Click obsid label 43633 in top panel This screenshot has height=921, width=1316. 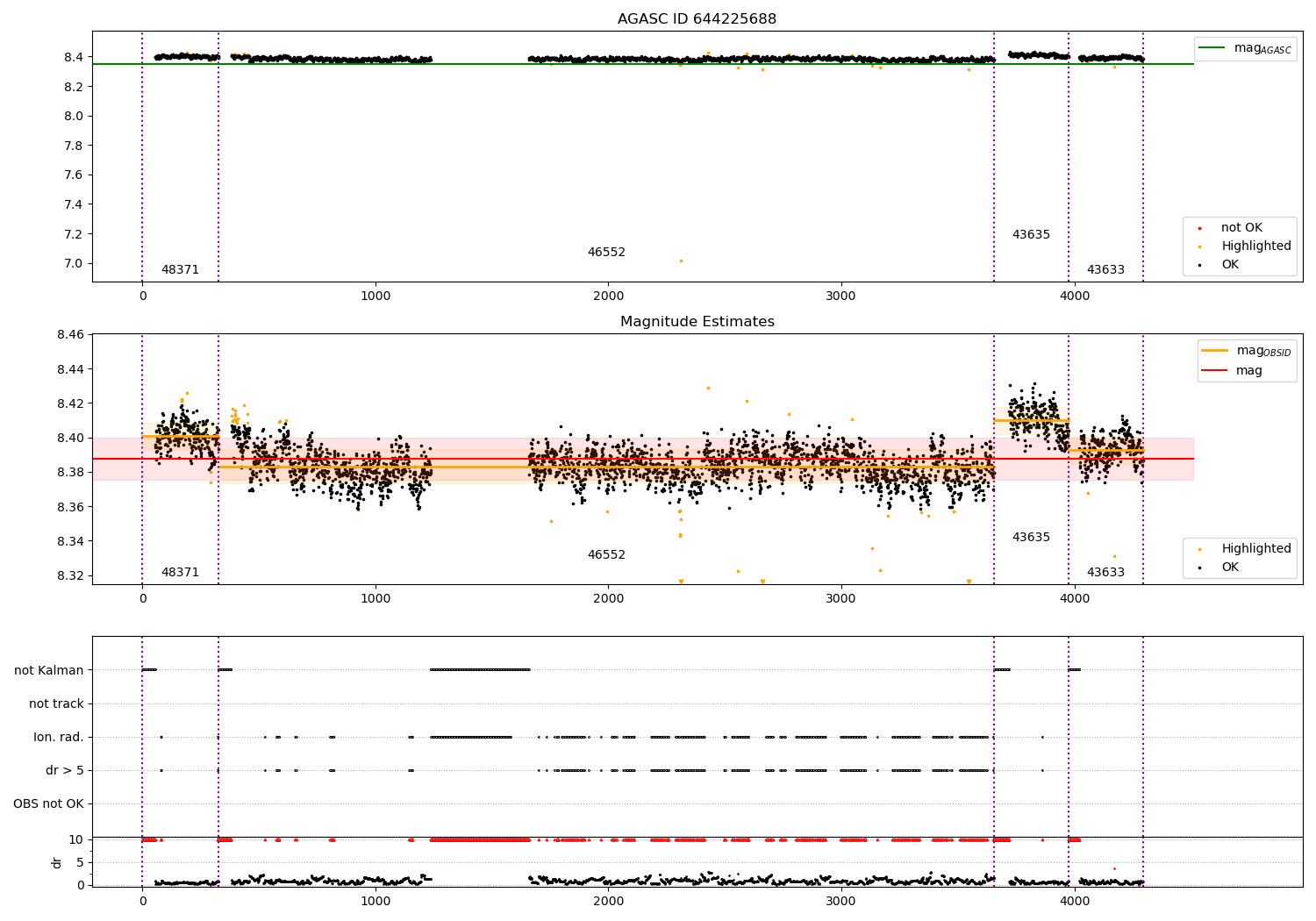coord(1105,270)
